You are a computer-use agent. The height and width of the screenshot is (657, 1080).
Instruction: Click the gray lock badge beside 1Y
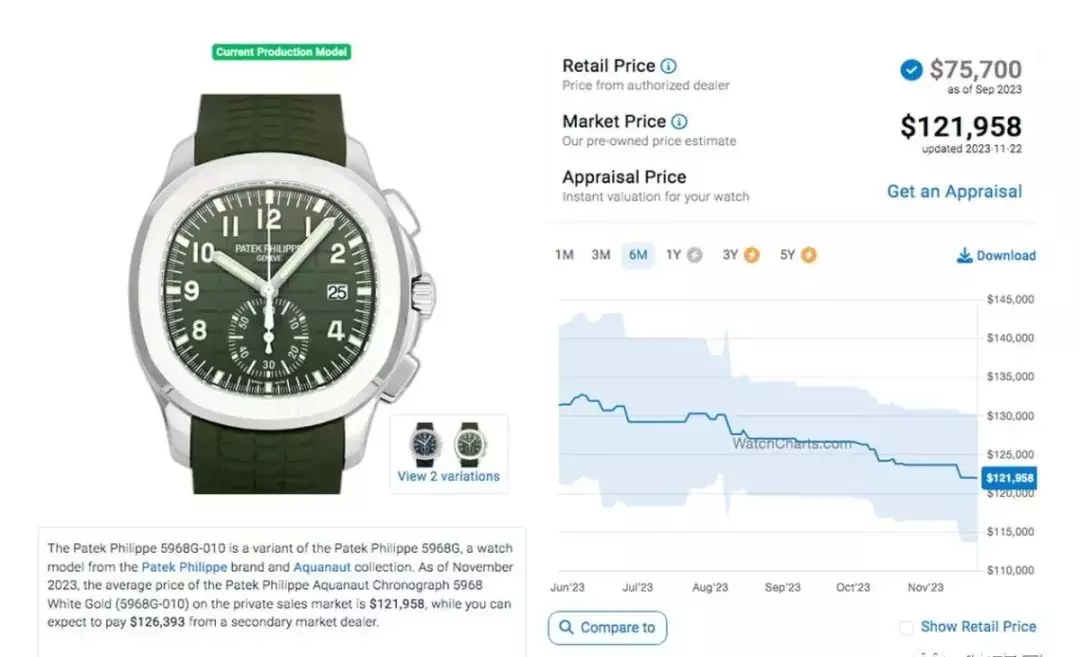694,256
